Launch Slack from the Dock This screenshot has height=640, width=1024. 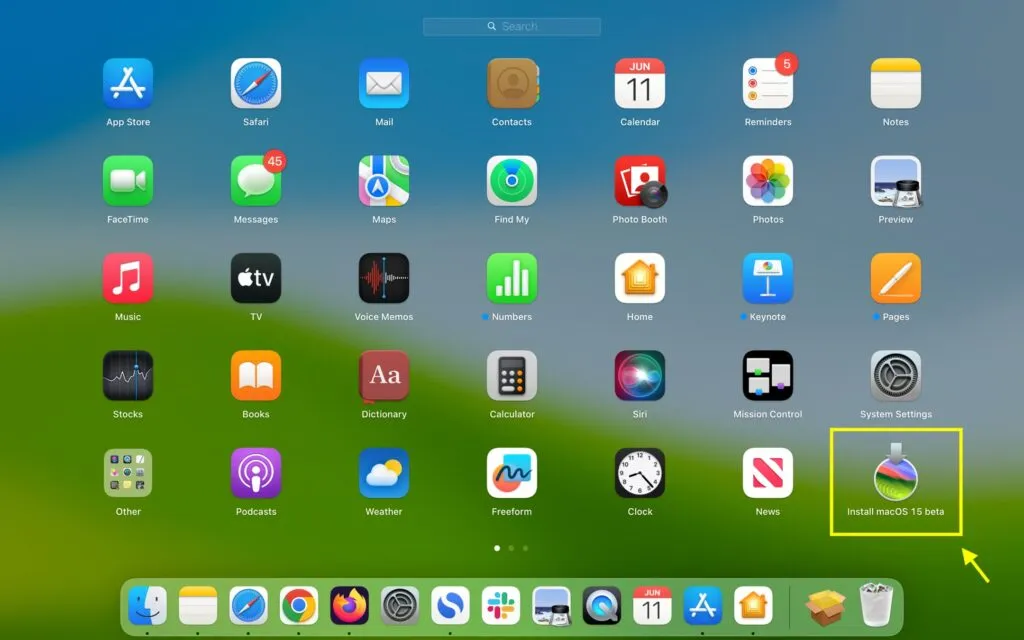point(501,605)
